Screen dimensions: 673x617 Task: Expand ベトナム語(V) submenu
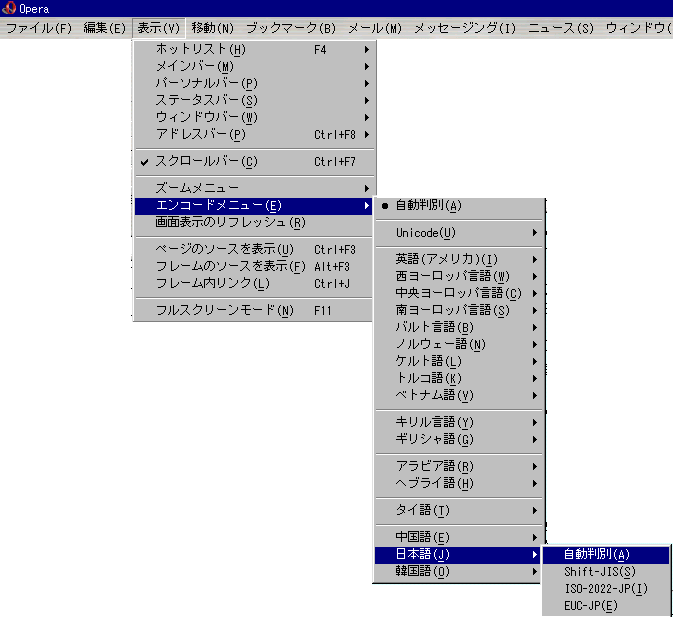458,395
